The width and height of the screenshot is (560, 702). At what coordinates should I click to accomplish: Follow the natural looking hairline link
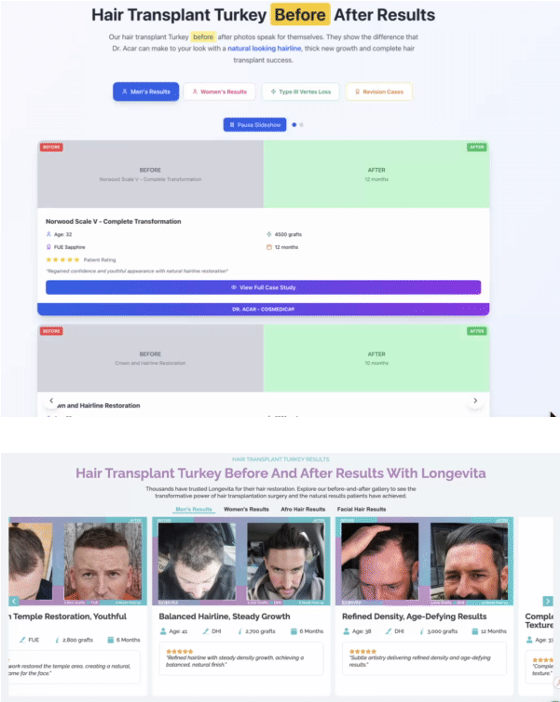pos(264,48)
